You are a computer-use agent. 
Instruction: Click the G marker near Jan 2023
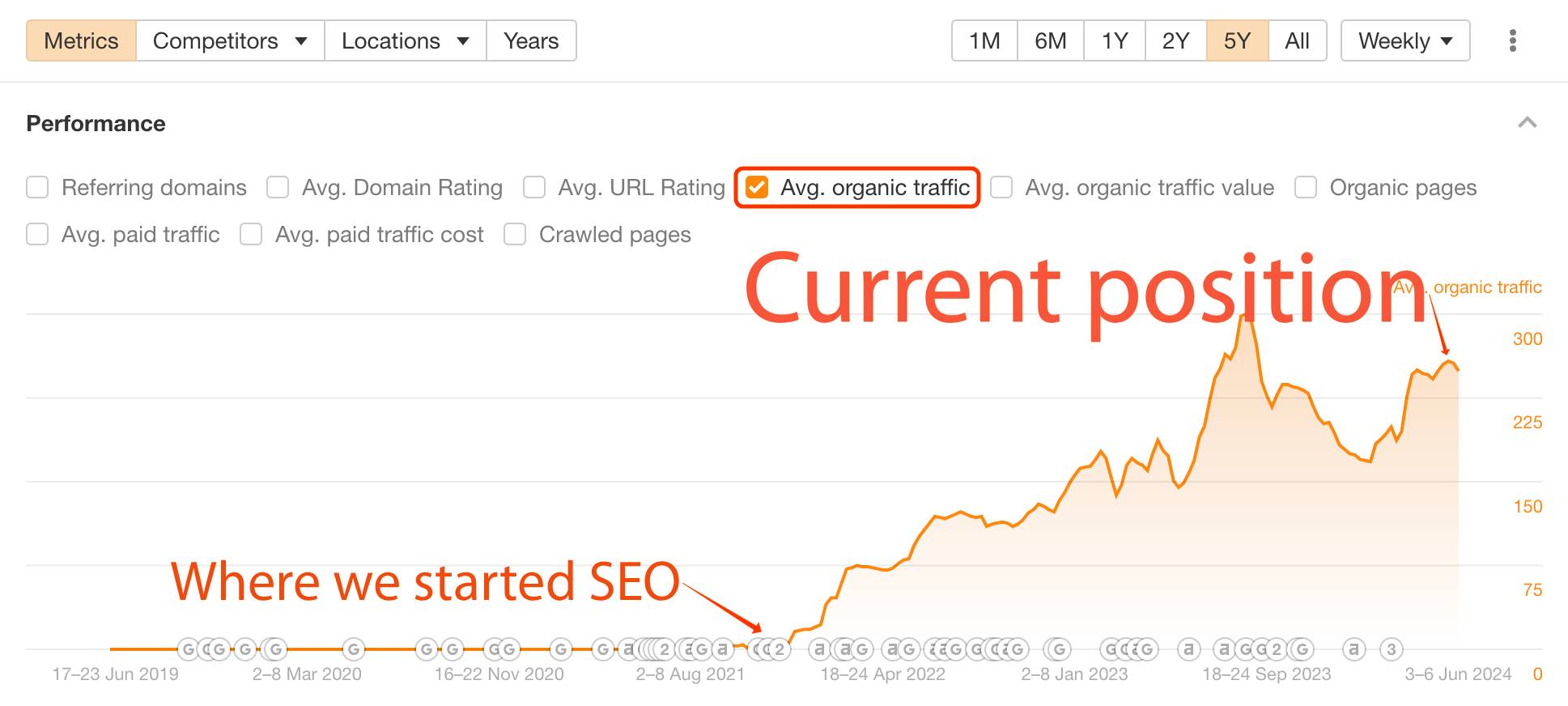pyautogui.click(x=1058, y=649)
